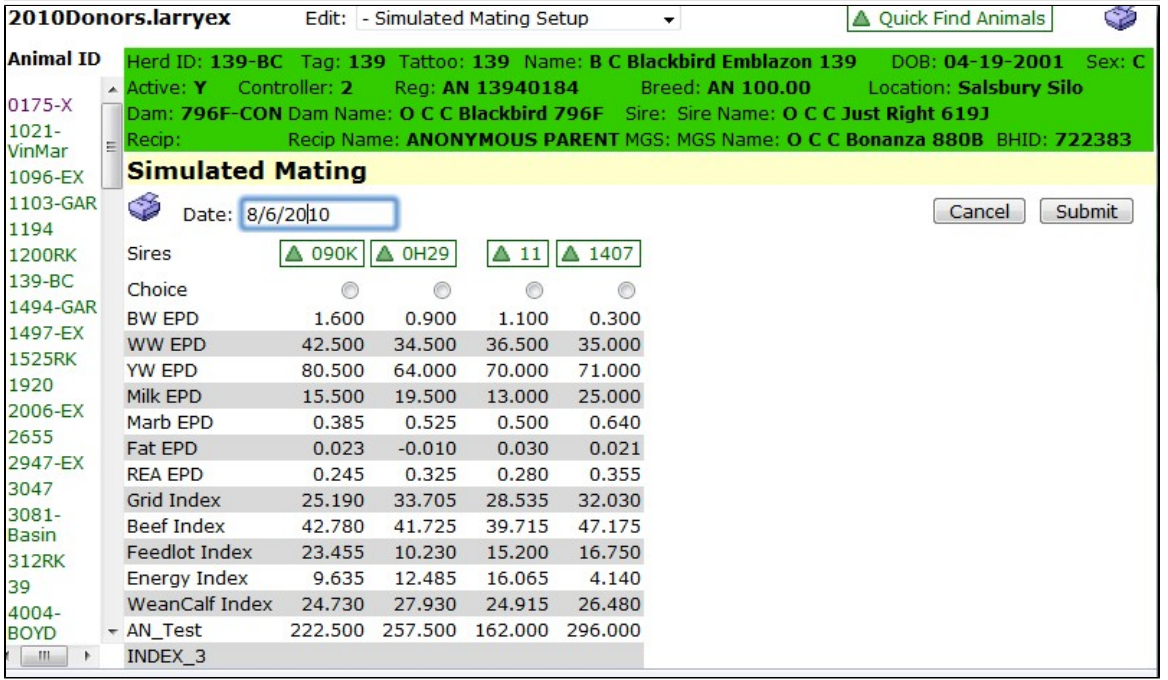Click the Grid Index value 33.705

pos(425,501)
